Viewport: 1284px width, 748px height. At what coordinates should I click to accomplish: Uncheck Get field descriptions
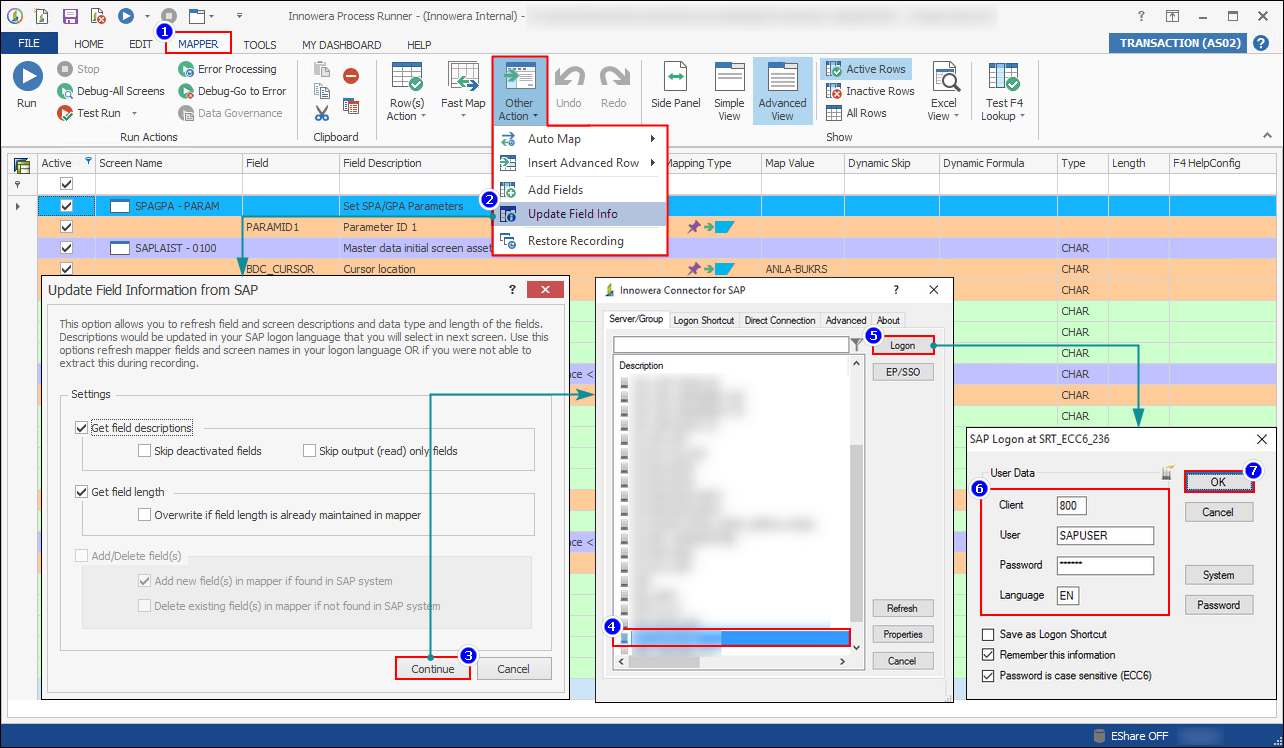[81, 427]
